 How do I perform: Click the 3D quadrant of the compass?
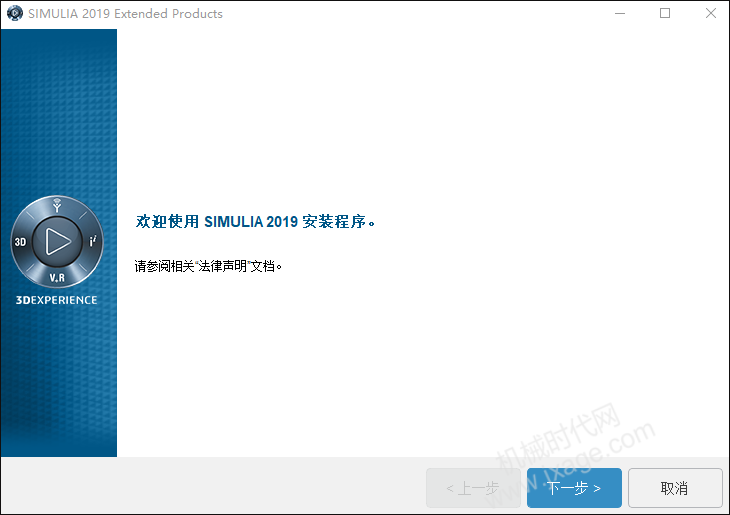(x=20, y=242)
